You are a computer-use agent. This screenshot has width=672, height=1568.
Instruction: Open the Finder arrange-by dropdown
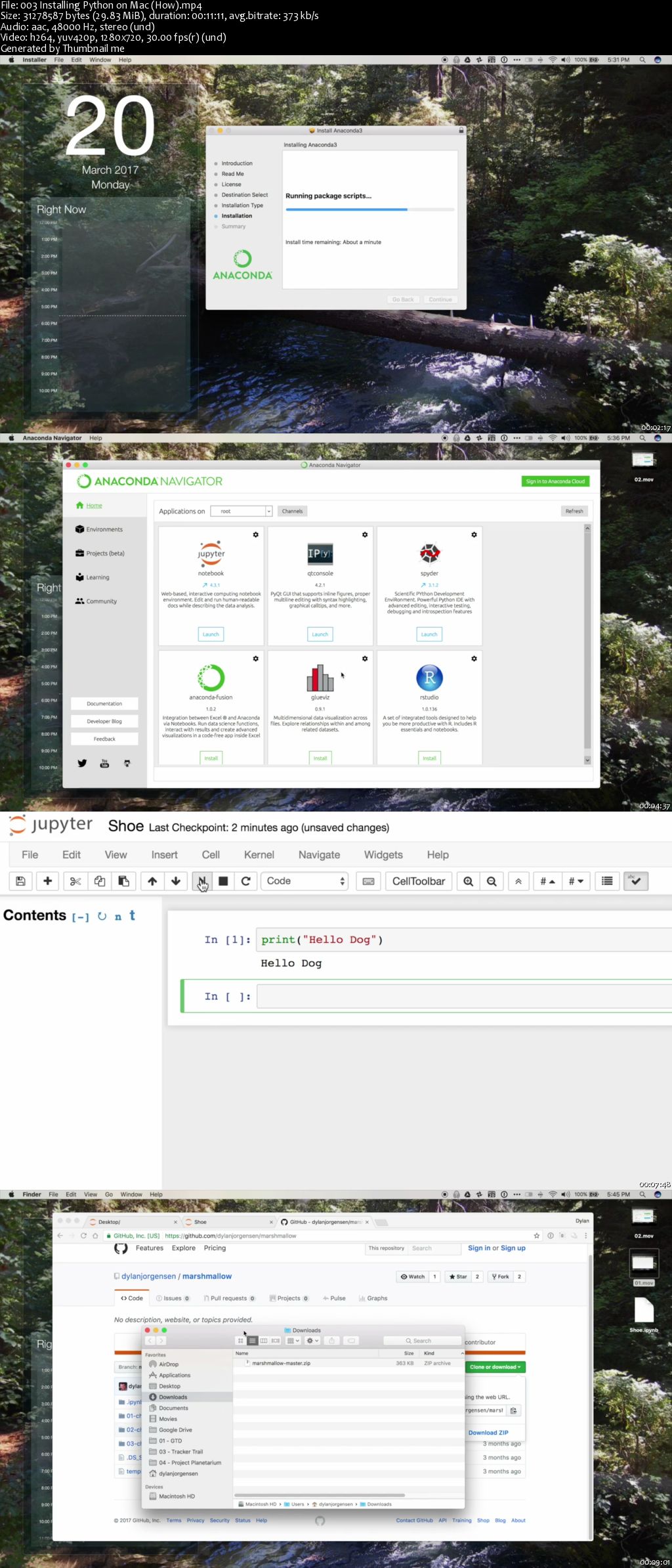(293, 1340)
